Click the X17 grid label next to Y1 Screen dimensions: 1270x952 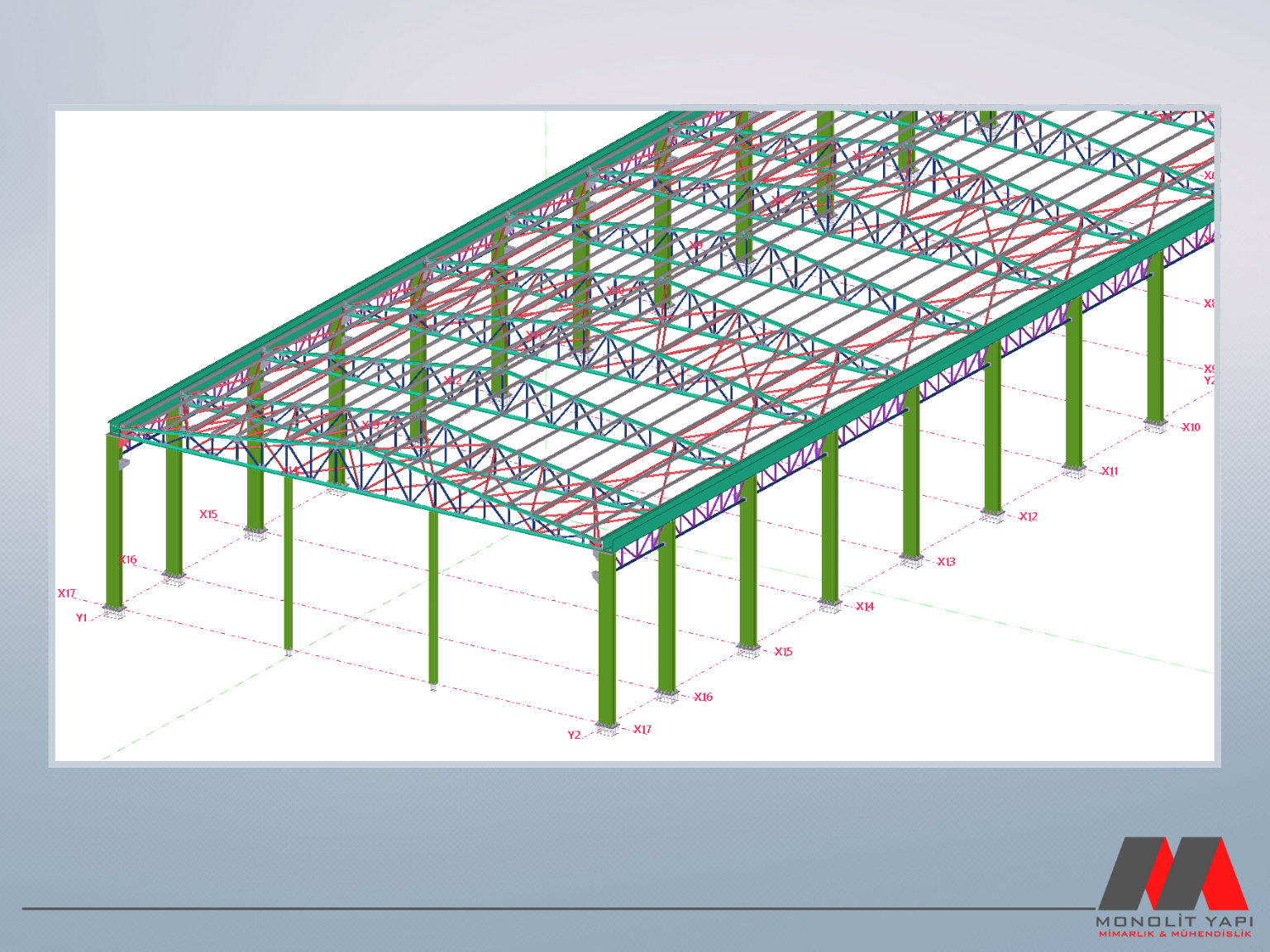66,593
